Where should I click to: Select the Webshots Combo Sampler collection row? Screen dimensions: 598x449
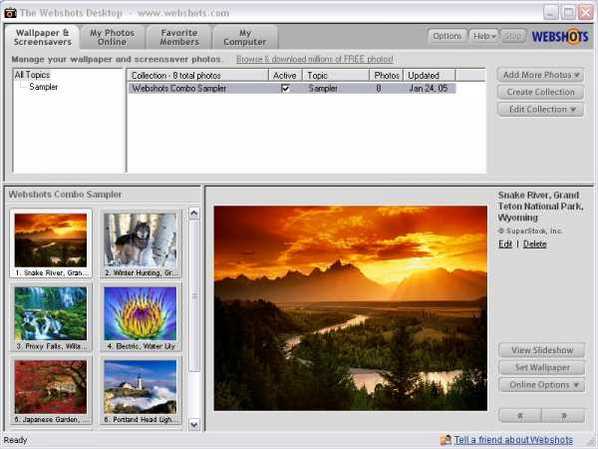(x=292, y=88)
